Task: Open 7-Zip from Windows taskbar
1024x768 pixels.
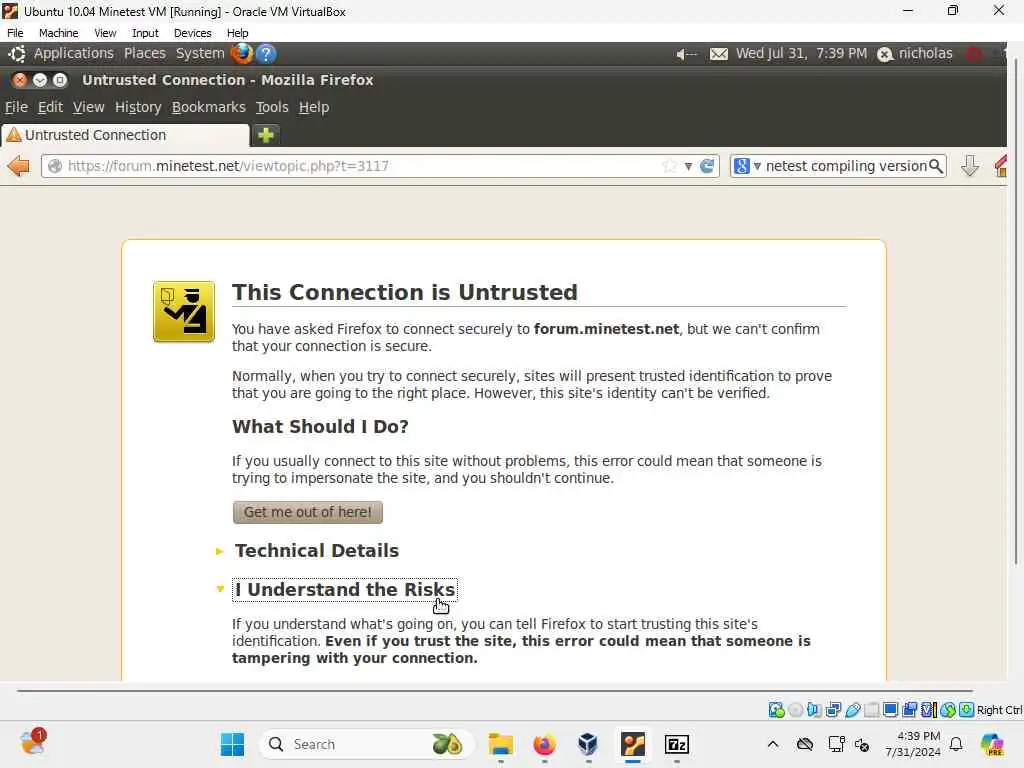Action: tap(677, 744)
